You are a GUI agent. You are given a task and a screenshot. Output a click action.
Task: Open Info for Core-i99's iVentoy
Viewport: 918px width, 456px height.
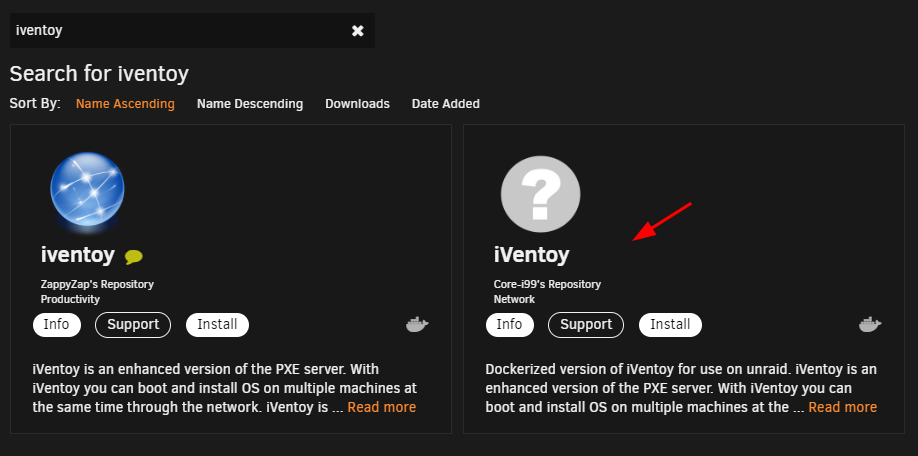pyautogui.click(x=510, y=325)
